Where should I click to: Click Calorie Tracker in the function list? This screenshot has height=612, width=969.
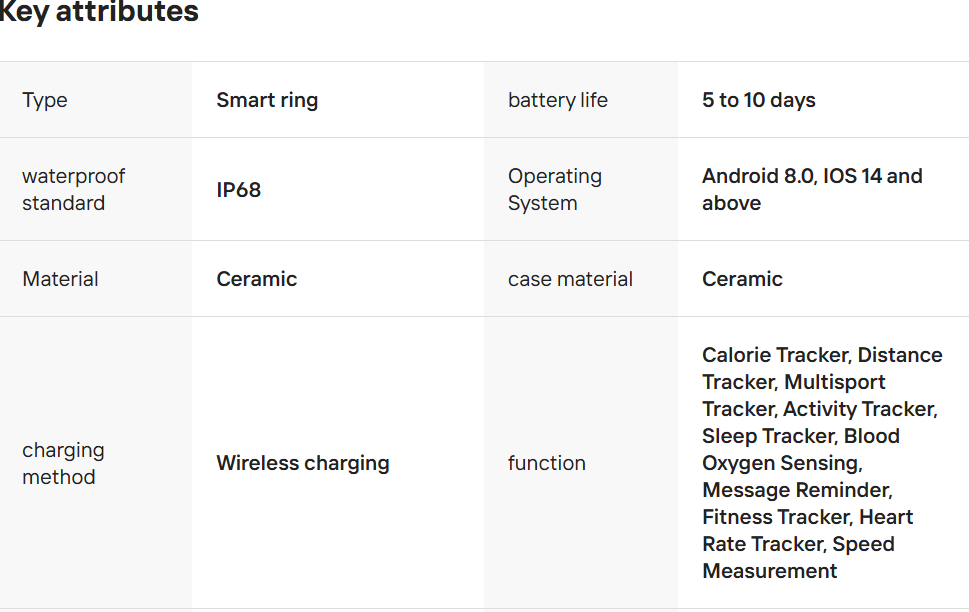click(x=775, y=355)
